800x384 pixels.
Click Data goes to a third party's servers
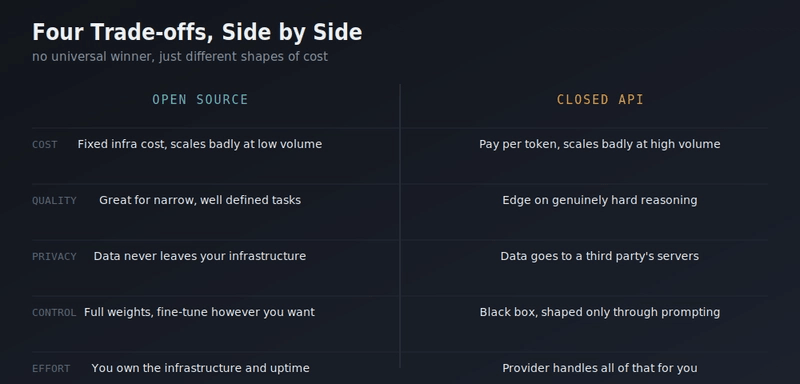pos(599,256)
